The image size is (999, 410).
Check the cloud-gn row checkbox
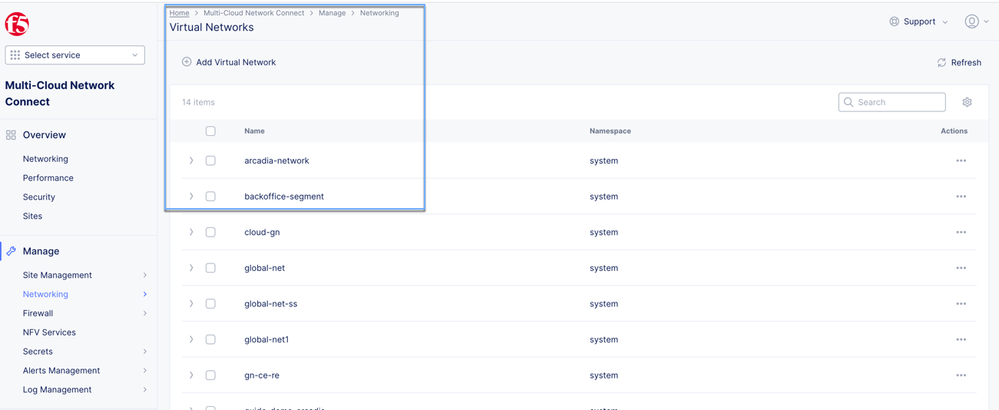point(211,232)
